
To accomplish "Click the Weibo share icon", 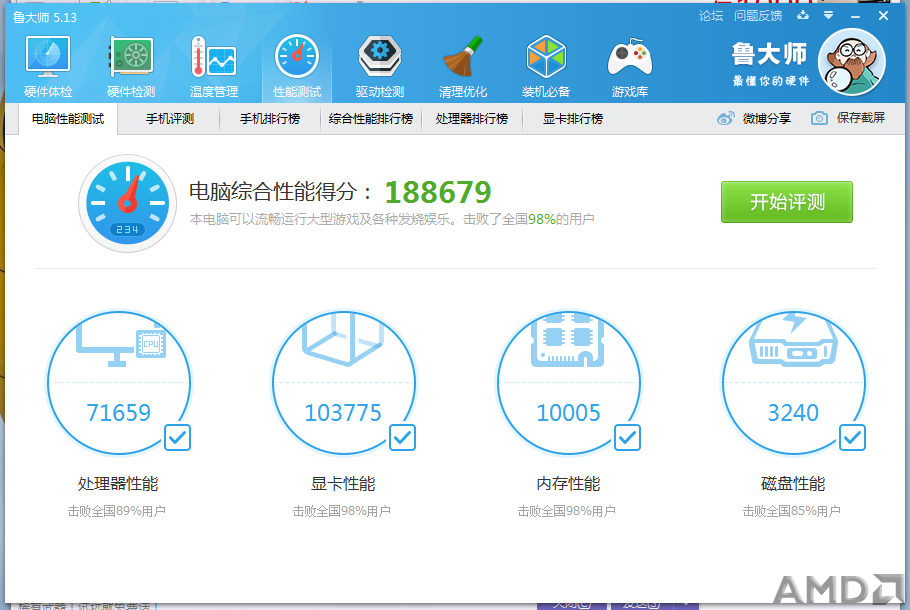I will (725, 118).
